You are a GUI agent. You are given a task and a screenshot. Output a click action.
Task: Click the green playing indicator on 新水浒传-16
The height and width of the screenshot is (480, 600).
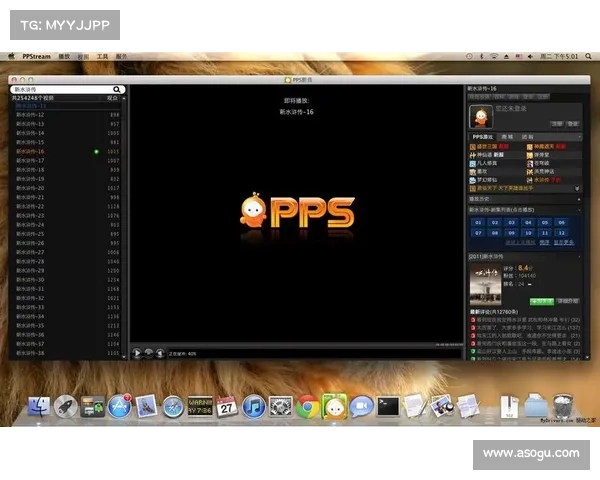96,152
